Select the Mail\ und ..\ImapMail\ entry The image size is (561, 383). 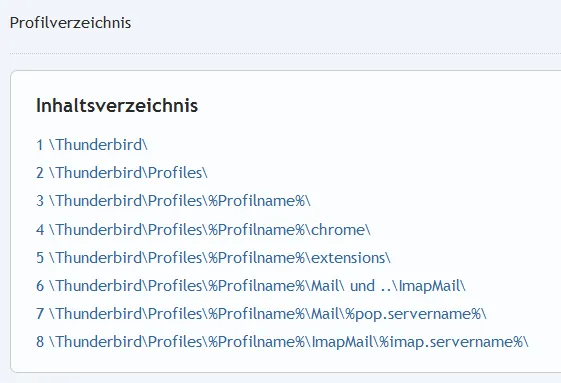[x=251, y=286]
